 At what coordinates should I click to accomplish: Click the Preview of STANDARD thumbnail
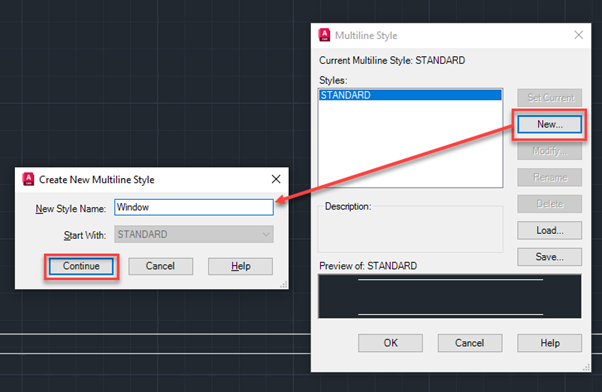point(450,296)
